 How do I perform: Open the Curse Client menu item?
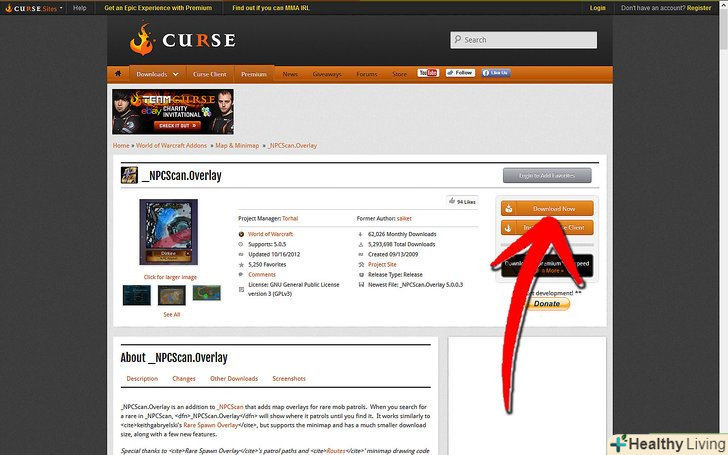tap(209, 74)
